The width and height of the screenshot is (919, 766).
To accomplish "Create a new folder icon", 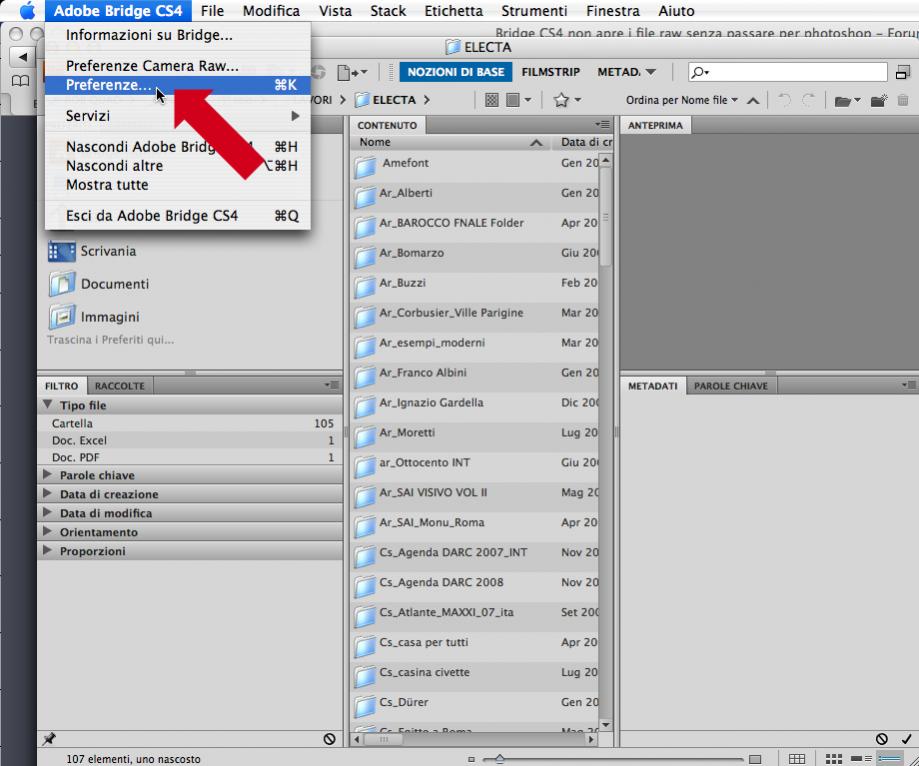I will pyautogui.click(x=879, y=101).
